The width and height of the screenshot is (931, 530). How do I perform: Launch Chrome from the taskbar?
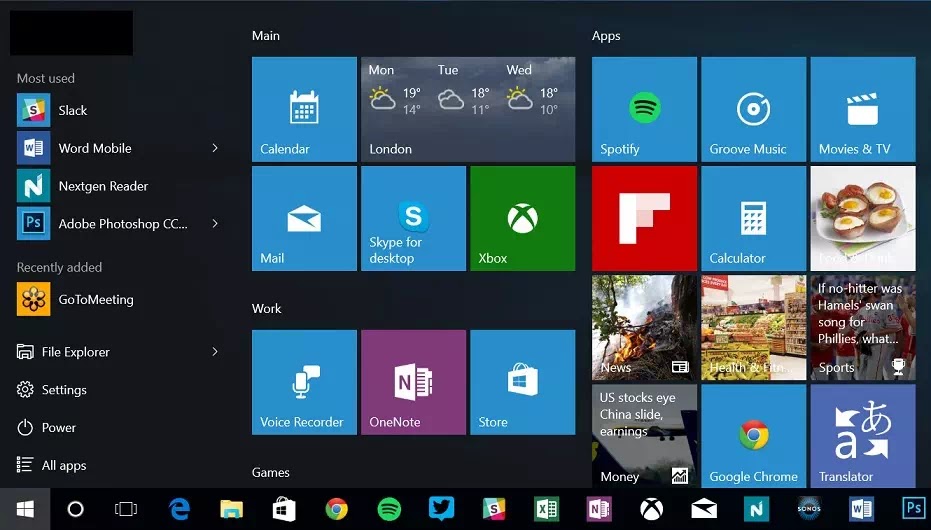point(337,509)
